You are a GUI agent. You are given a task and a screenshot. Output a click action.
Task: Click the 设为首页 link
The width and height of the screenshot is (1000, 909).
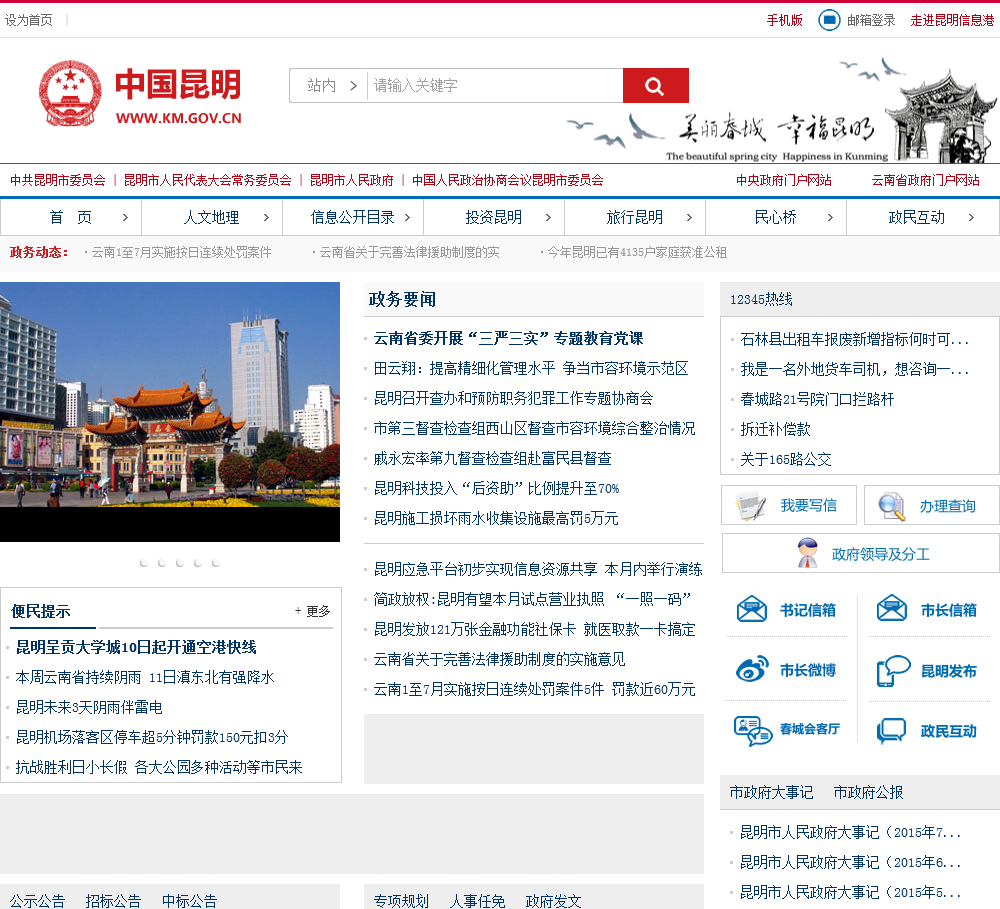coord(29,20)
